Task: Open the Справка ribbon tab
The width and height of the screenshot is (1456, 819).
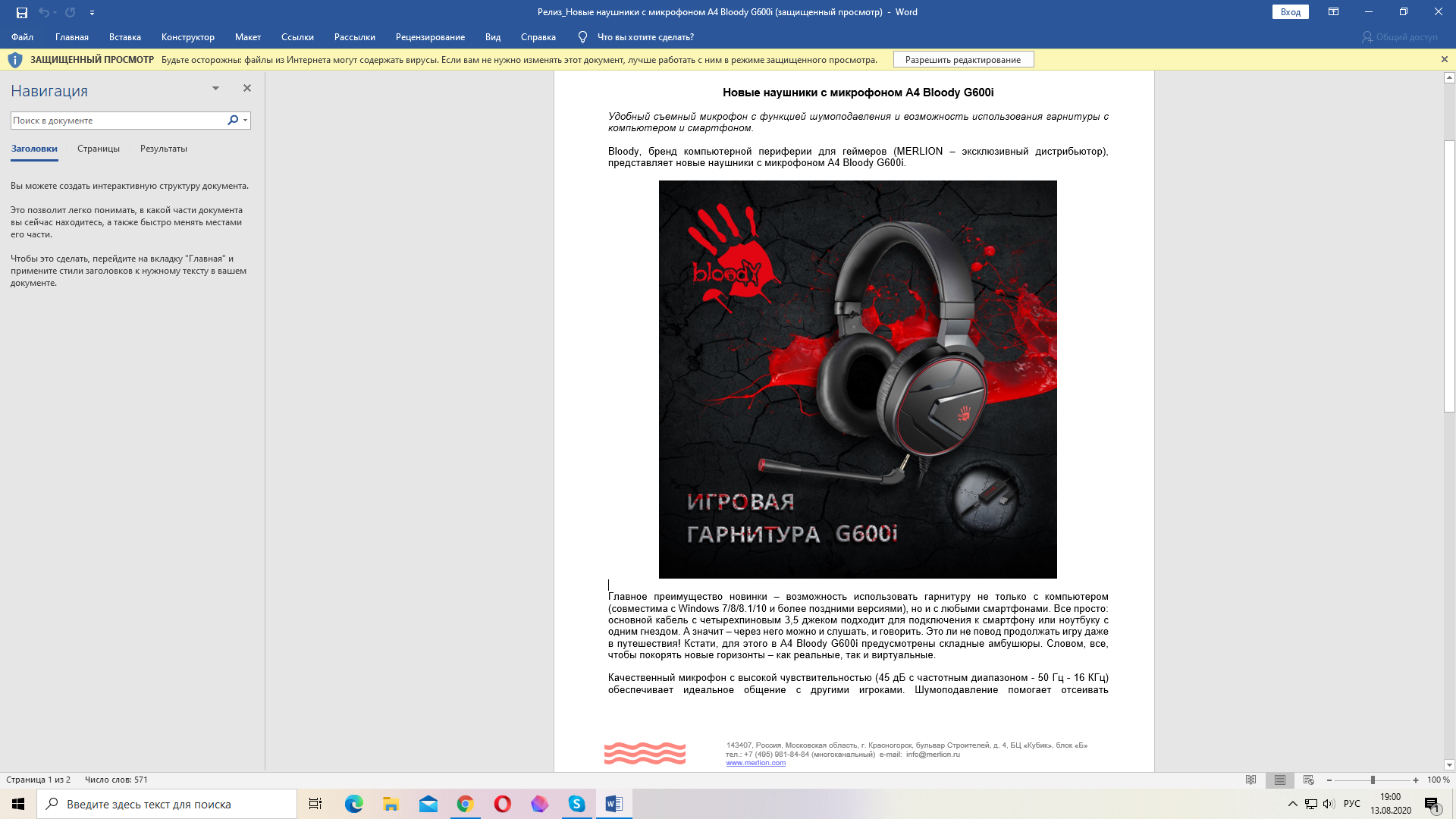Action: tap(538, 37)
